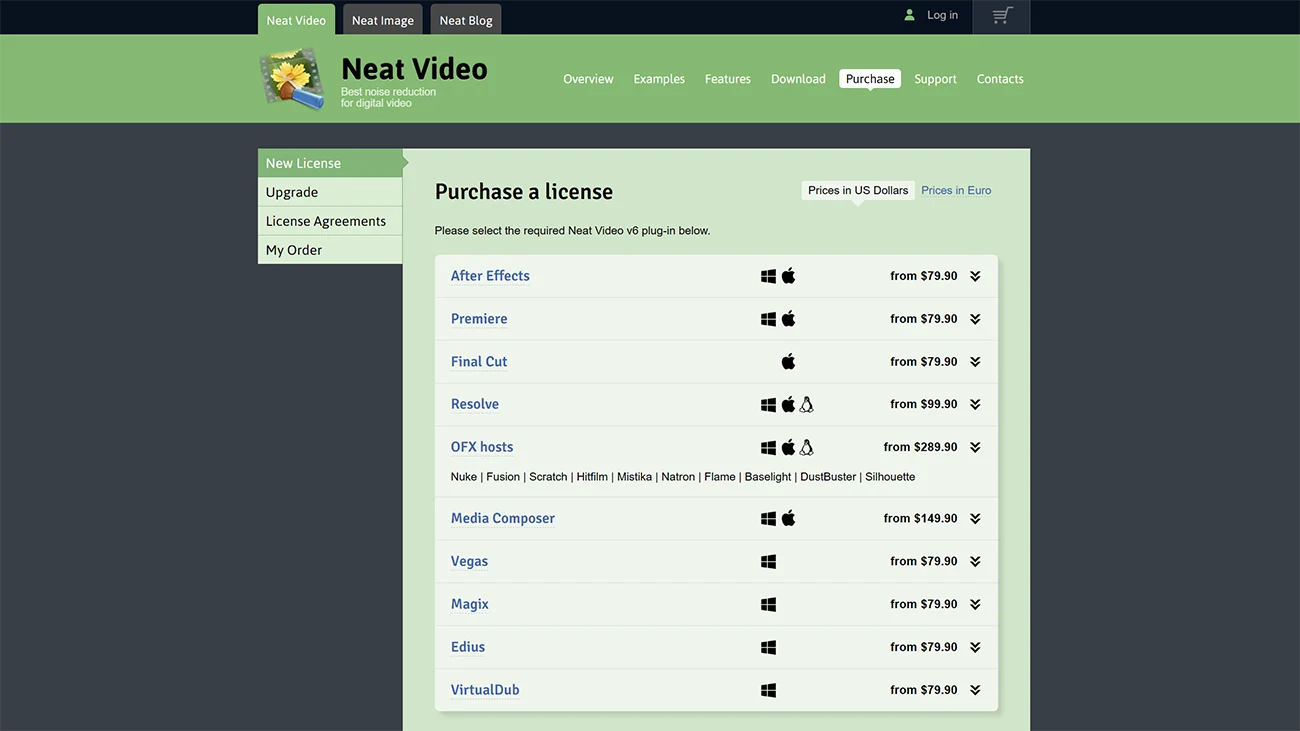Click the Windows icon in After Effects row
This screenshot has height=731, width=1300.
tap(768, 276)
